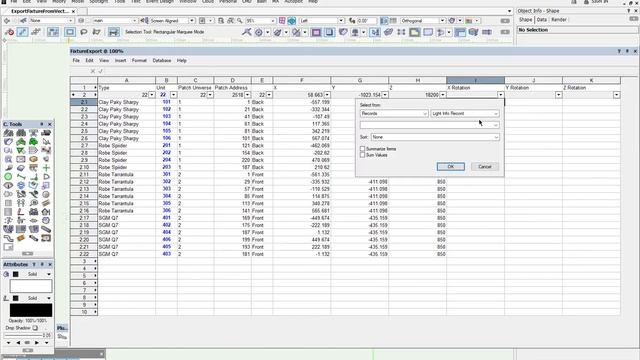Screen dimensions: 640x360
Task: Open the worksheet Insert menu
Action: coord(120,60)
